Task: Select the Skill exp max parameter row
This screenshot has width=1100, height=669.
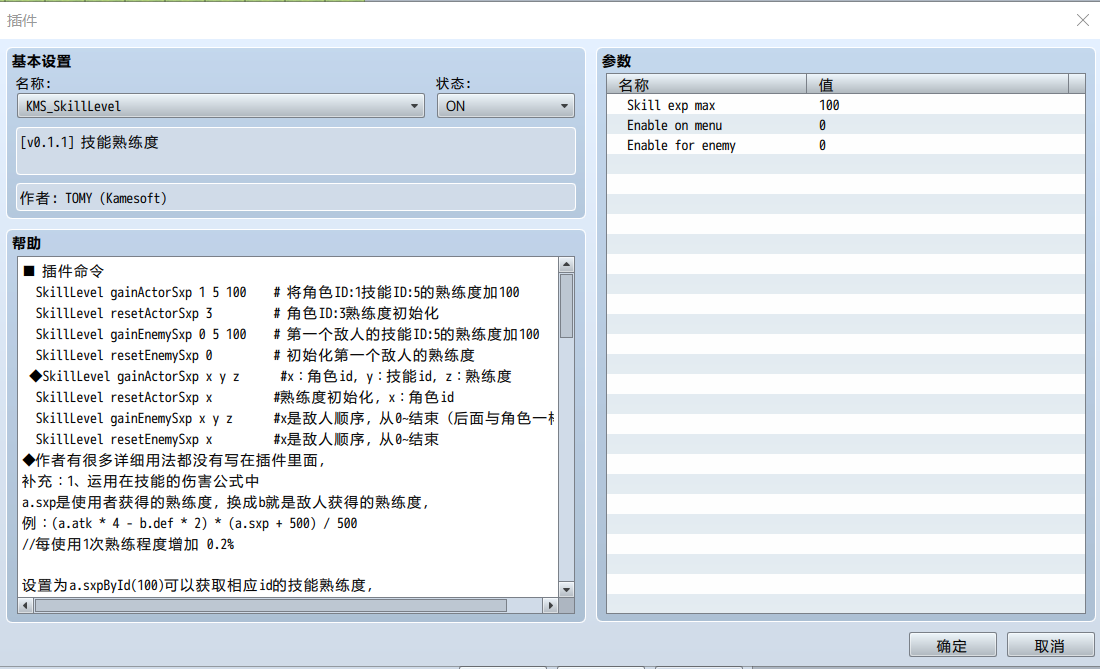Action: tap(845, 105)
